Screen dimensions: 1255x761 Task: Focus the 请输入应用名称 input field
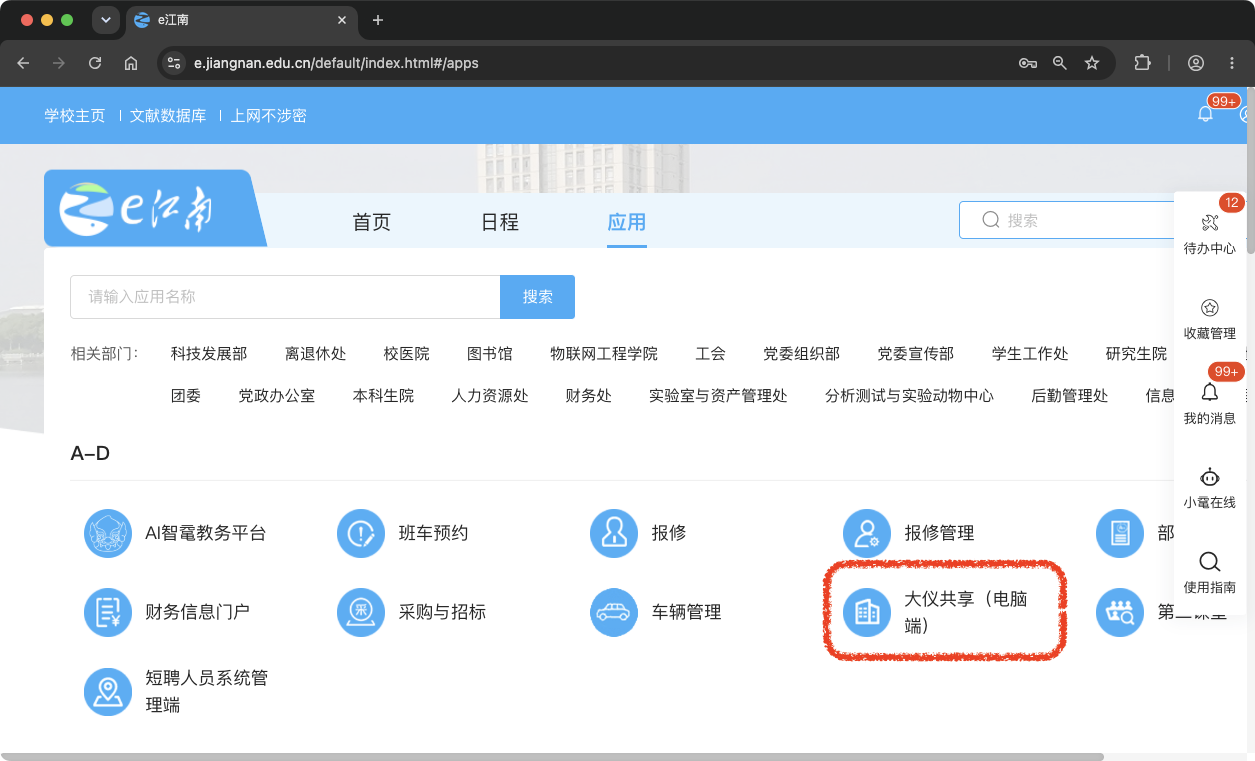pyautogui.click(x=285, y=297)
